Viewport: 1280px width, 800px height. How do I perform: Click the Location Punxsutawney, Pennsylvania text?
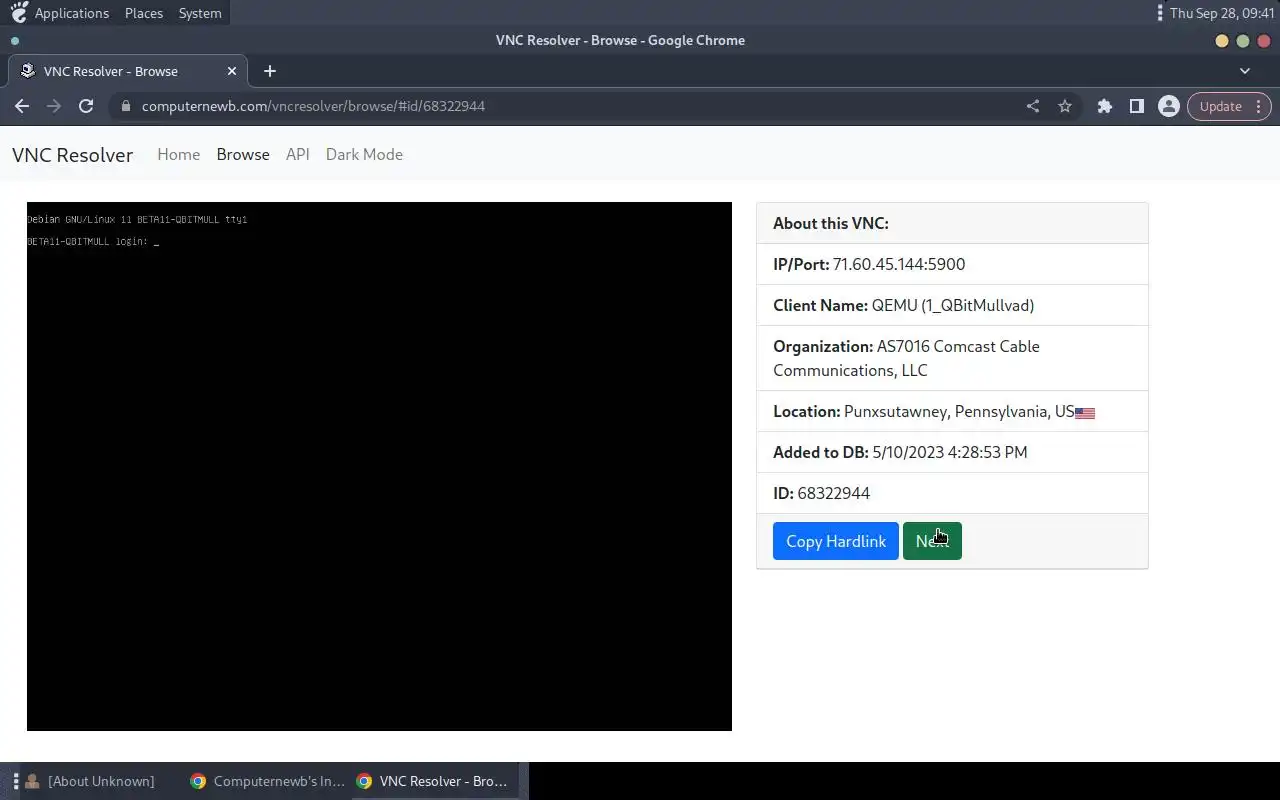959,411
